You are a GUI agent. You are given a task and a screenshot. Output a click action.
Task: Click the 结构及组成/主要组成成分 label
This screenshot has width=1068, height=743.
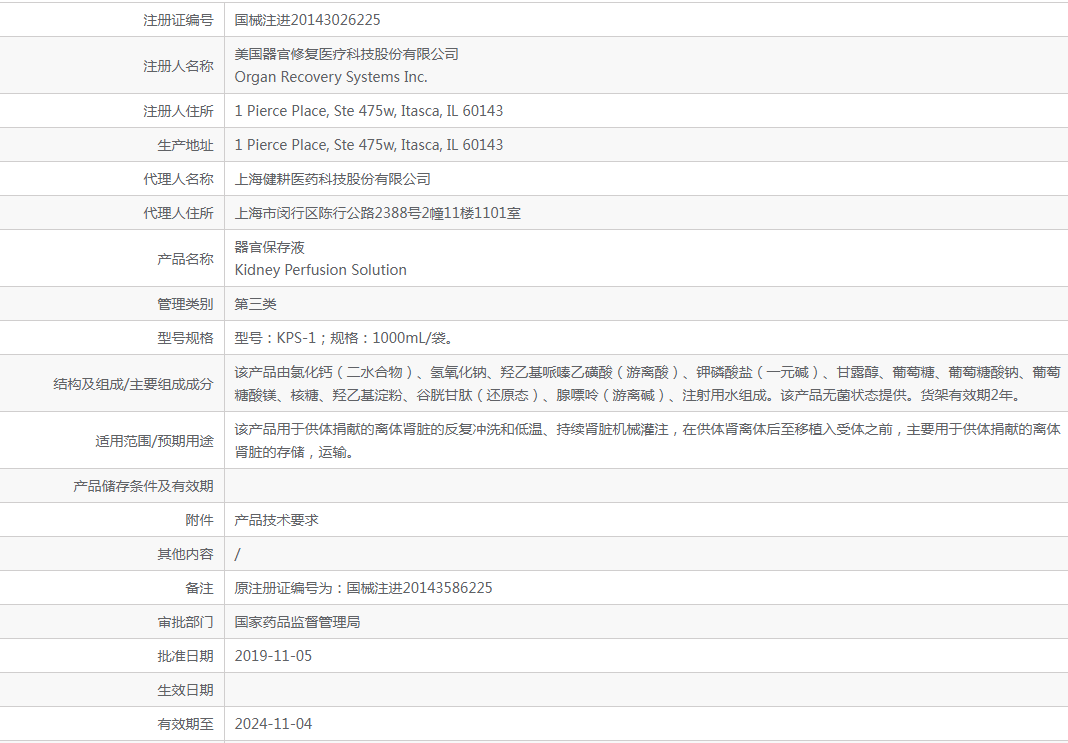click(x=134, y=384)
